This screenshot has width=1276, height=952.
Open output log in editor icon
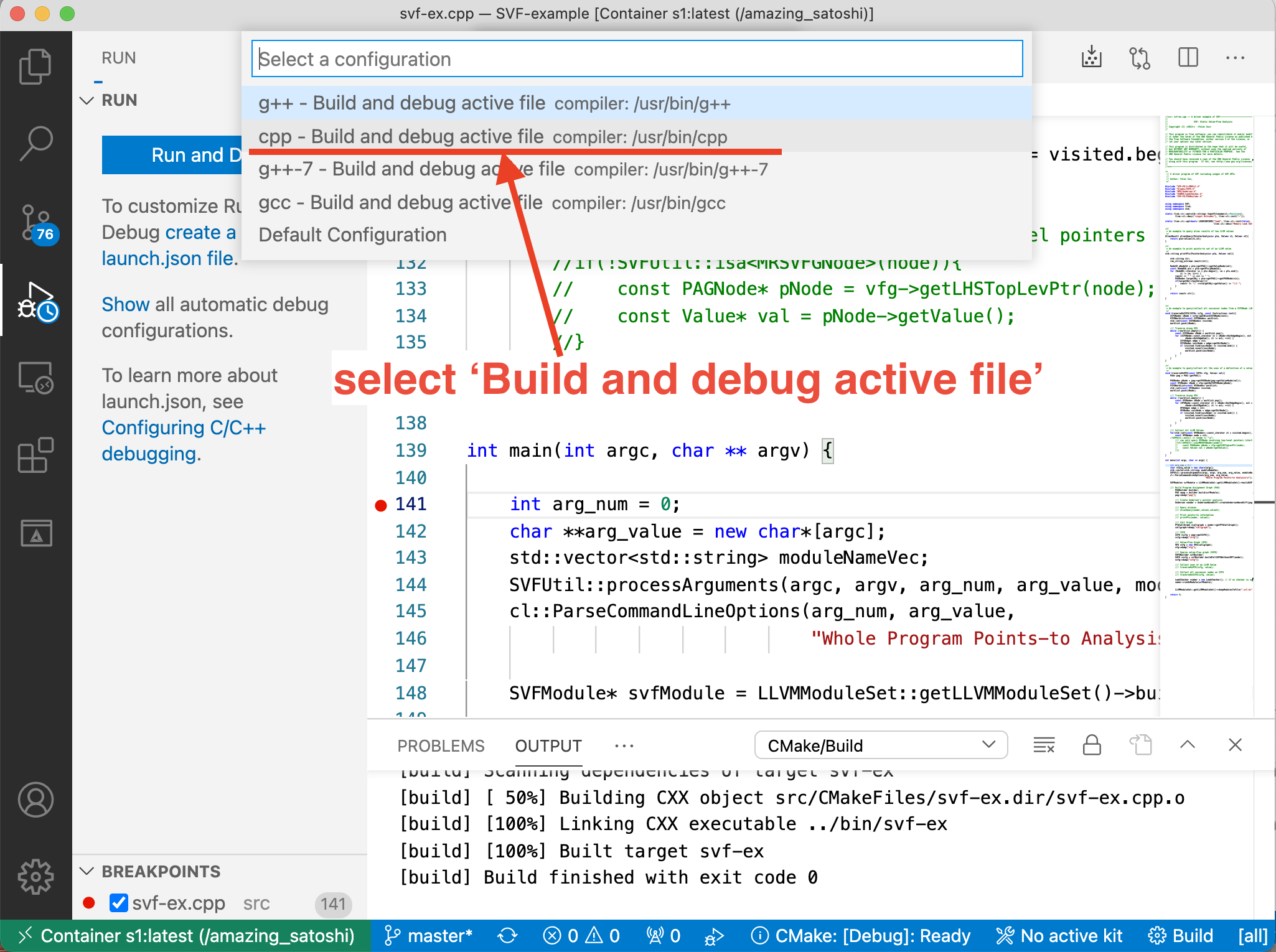[1140, 745]
